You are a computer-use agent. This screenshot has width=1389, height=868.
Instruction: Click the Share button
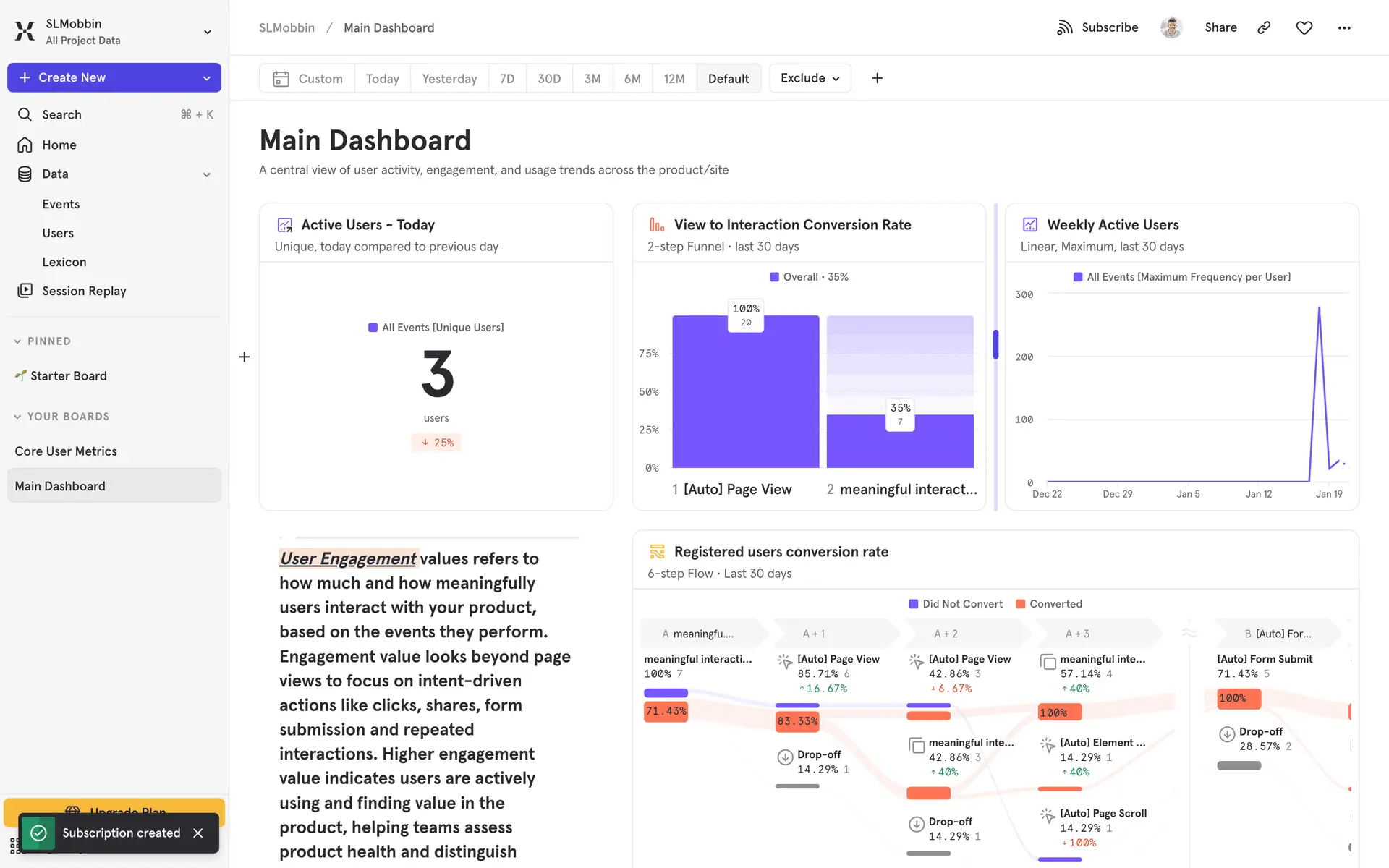coord(1220,27)
